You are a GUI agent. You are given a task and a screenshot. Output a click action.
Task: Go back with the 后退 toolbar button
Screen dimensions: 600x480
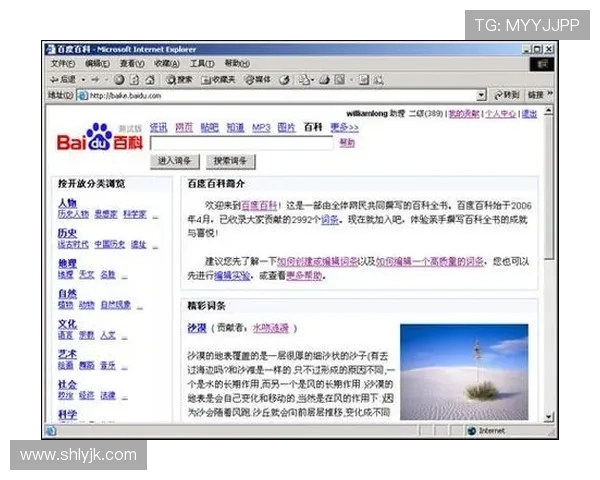coord(63,80)
